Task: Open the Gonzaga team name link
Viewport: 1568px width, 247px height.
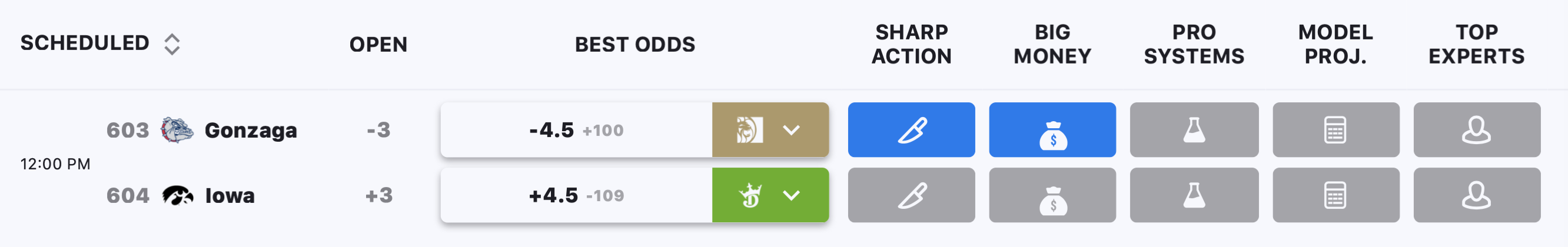Action: pos(251,130)
